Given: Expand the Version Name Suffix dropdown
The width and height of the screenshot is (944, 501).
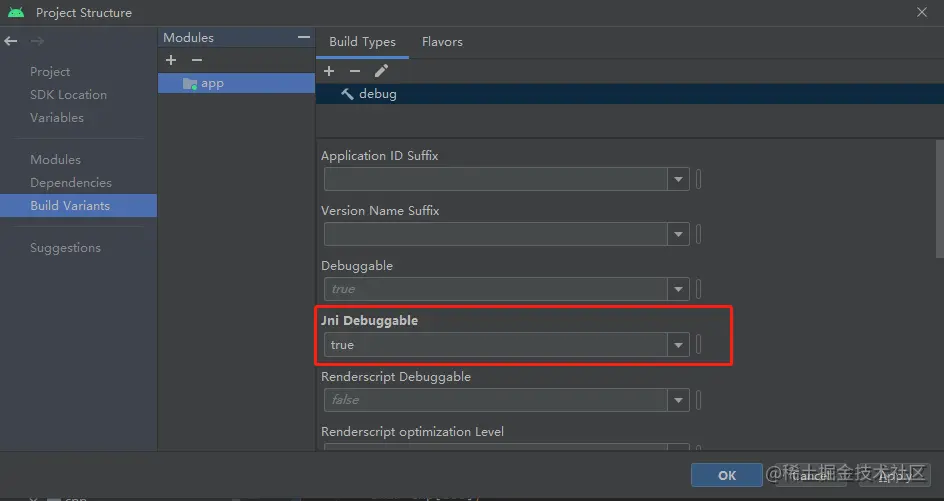Looking at the screenshot, I should 679,234.
